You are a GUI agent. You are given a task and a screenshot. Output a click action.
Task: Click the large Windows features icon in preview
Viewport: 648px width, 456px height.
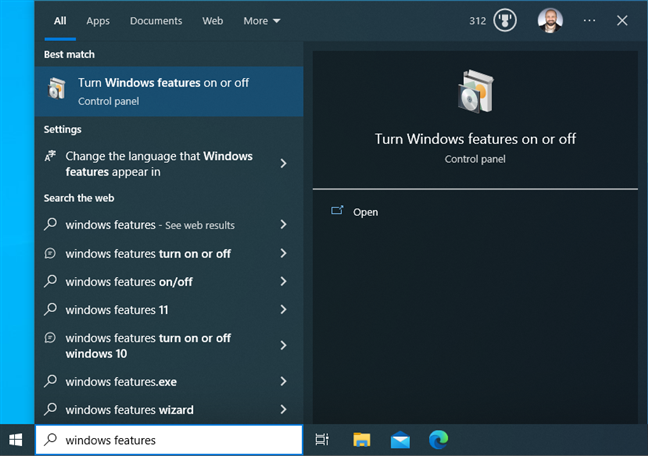point(476,91)
